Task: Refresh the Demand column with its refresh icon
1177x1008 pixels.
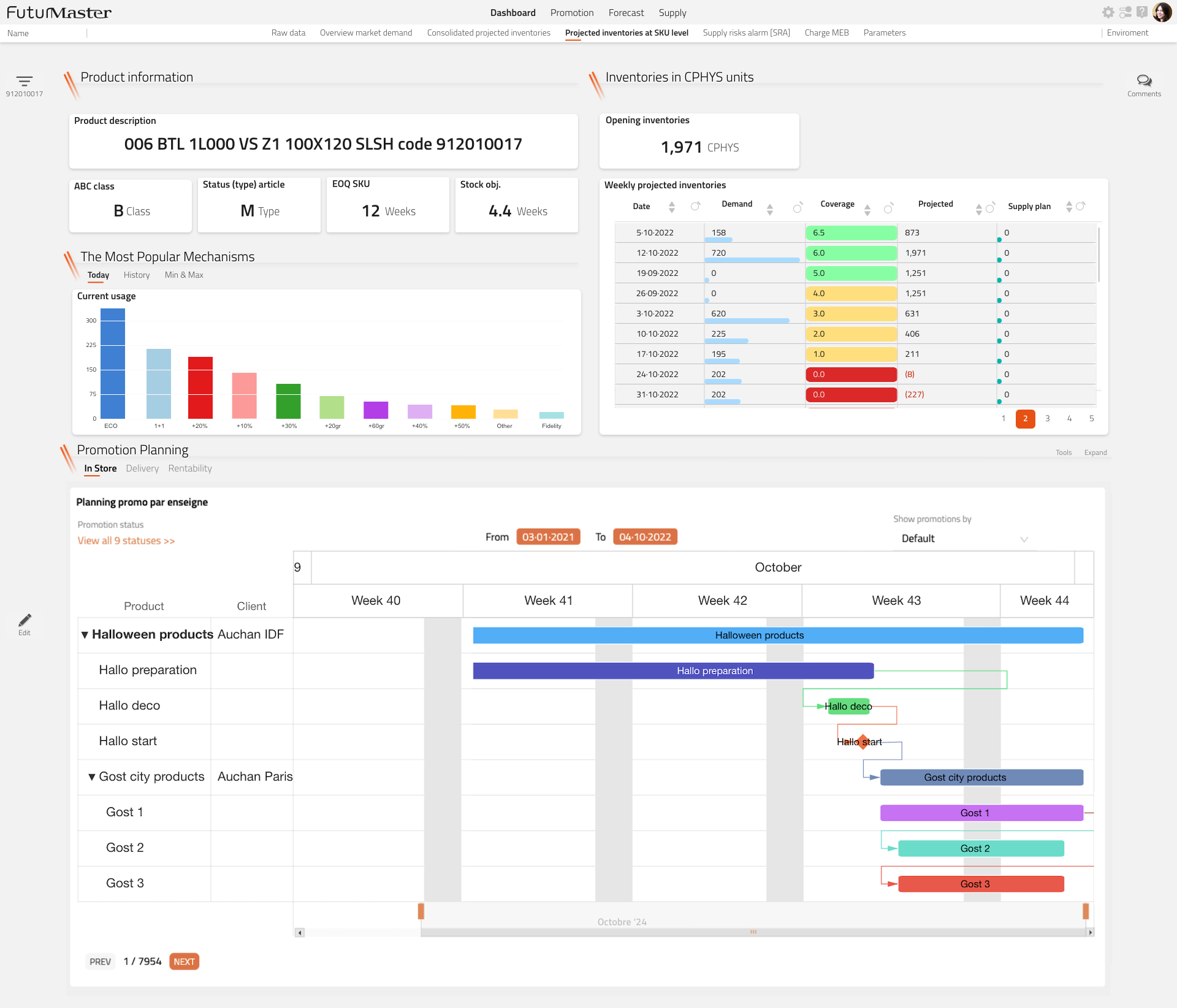Action: (798, 208)
